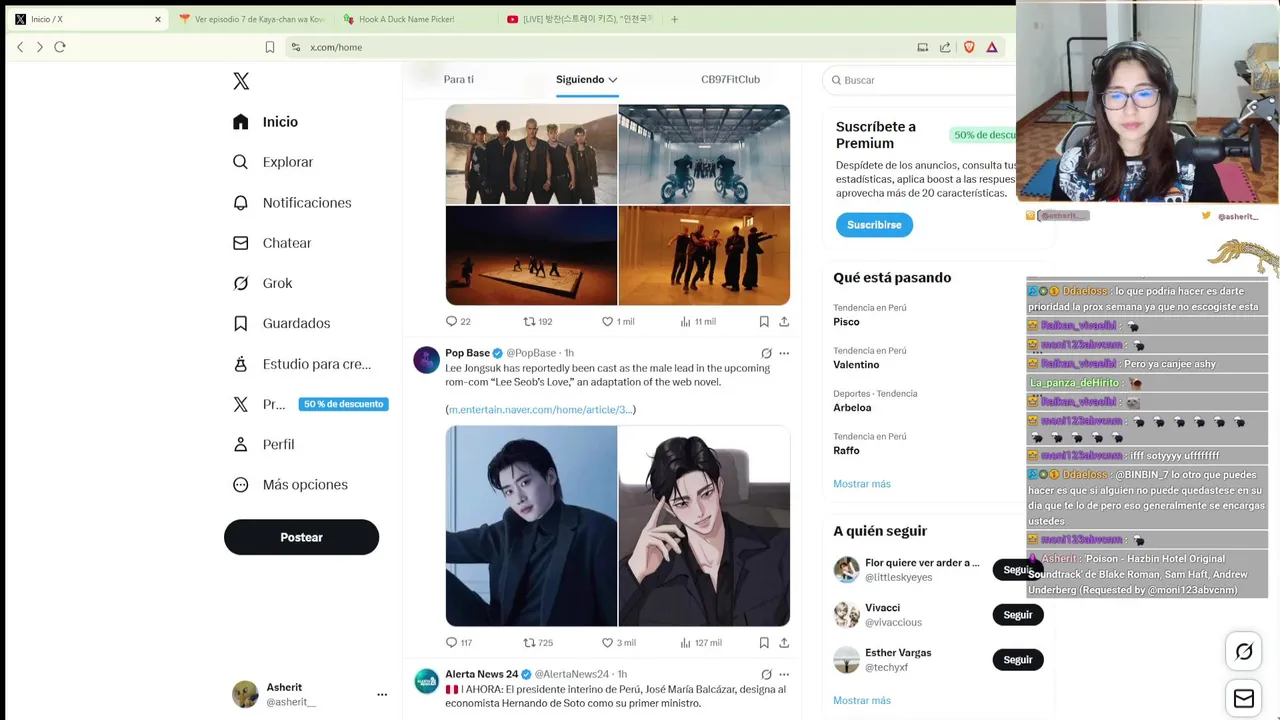The width and height of the screenshot is (1280, 720).
Task: Reload the browser page
Action: [x=60, y=47]
